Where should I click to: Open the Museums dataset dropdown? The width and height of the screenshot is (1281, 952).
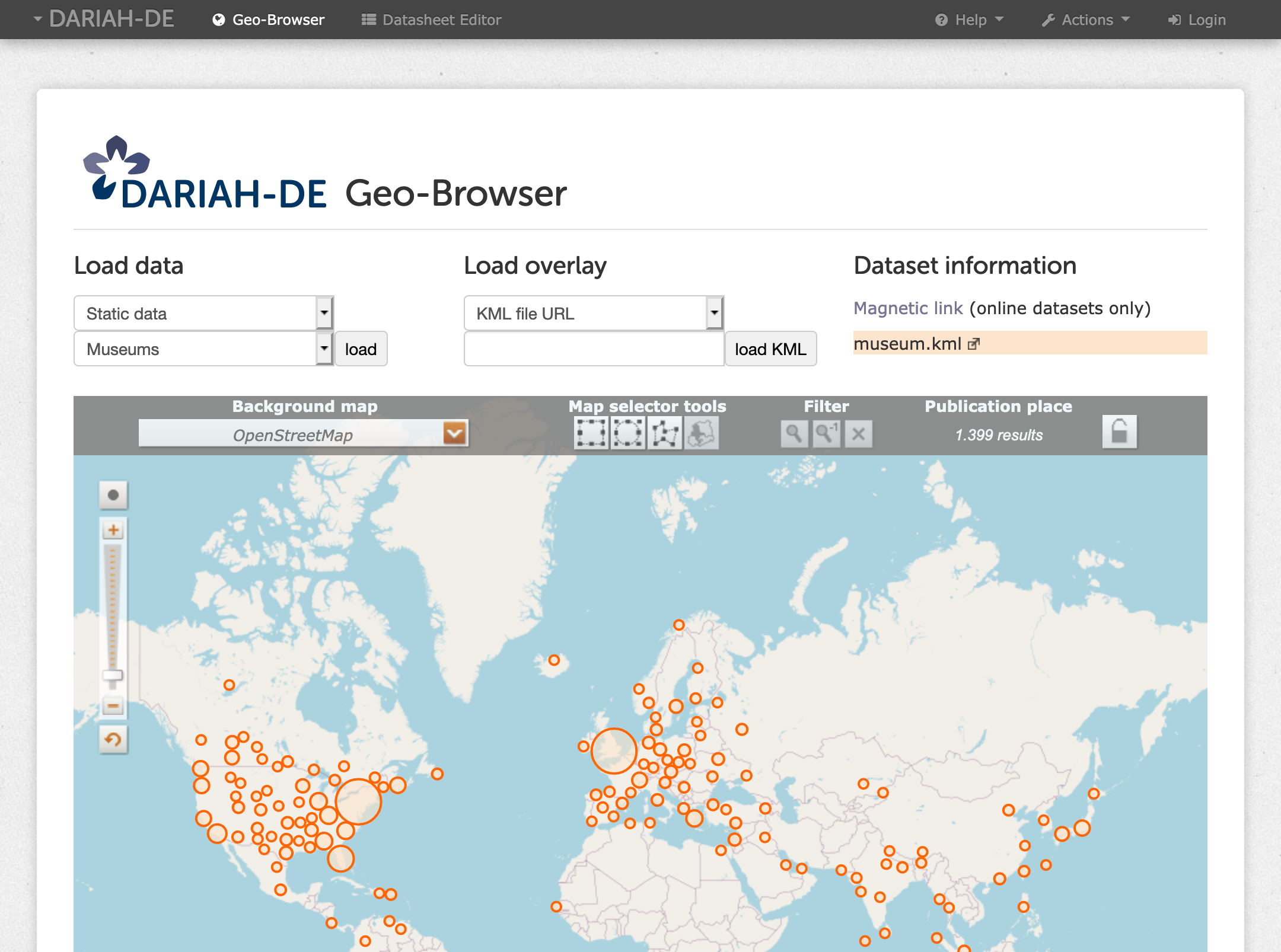pyautogui.click(x=203, y=349)
